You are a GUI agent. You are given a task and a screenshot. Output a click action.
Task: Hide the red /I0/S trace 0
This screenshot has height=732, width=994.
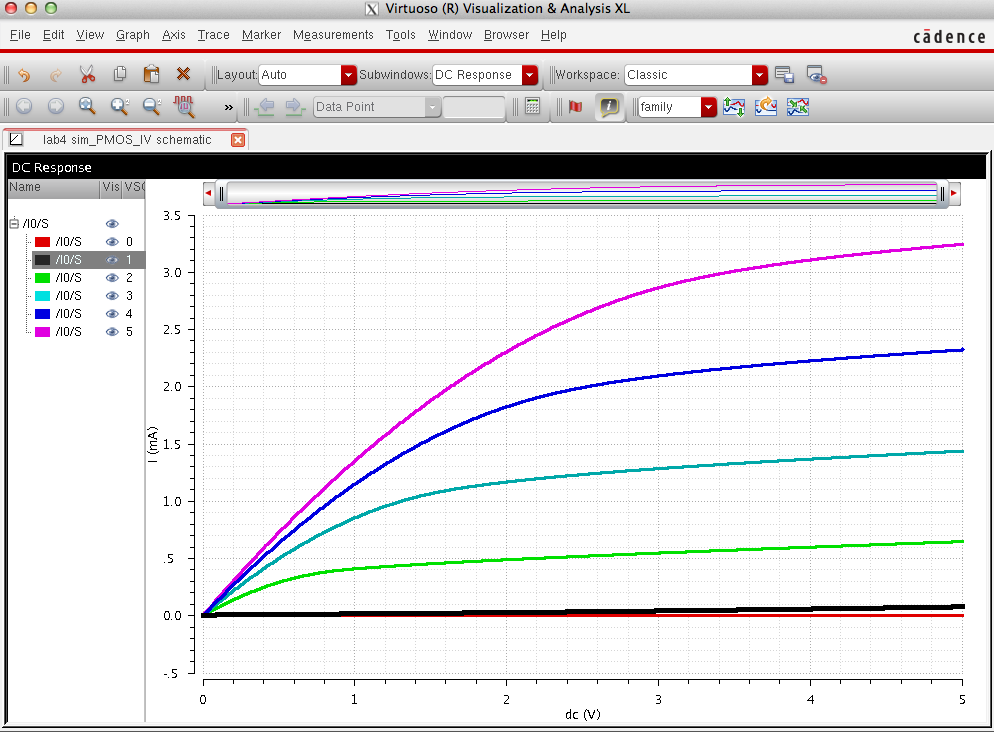click(112, 241)
